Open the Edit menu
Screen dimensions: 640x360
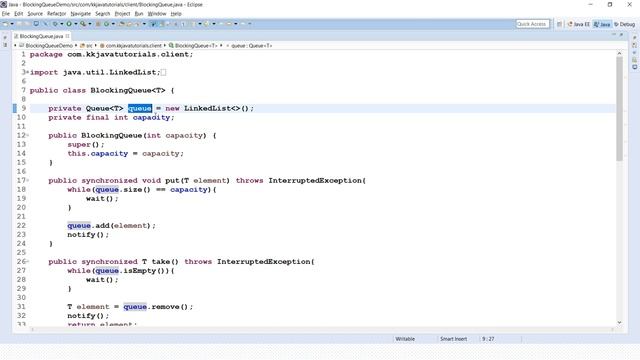tap(19, 13)
